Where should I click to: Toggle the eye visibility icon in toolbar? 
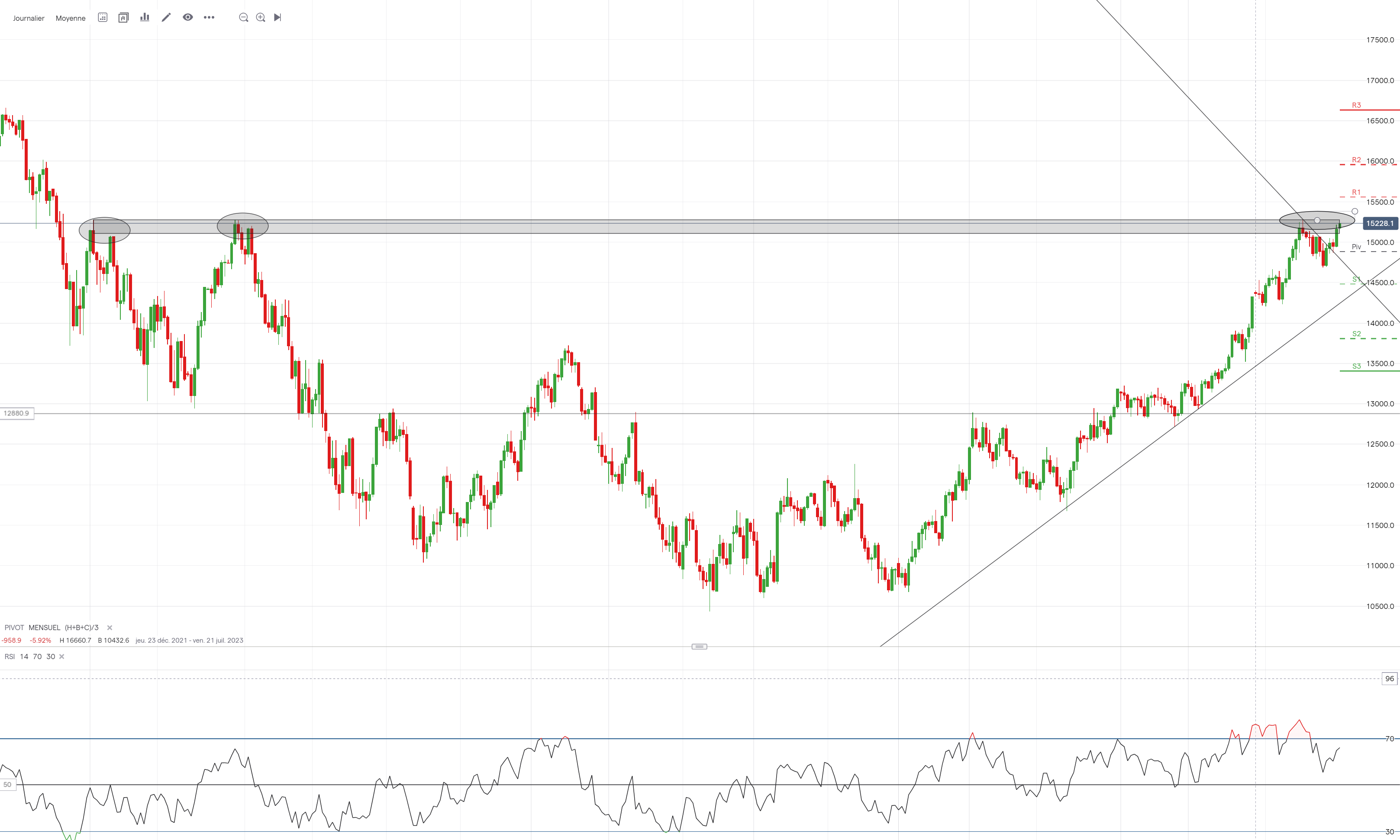187,18
